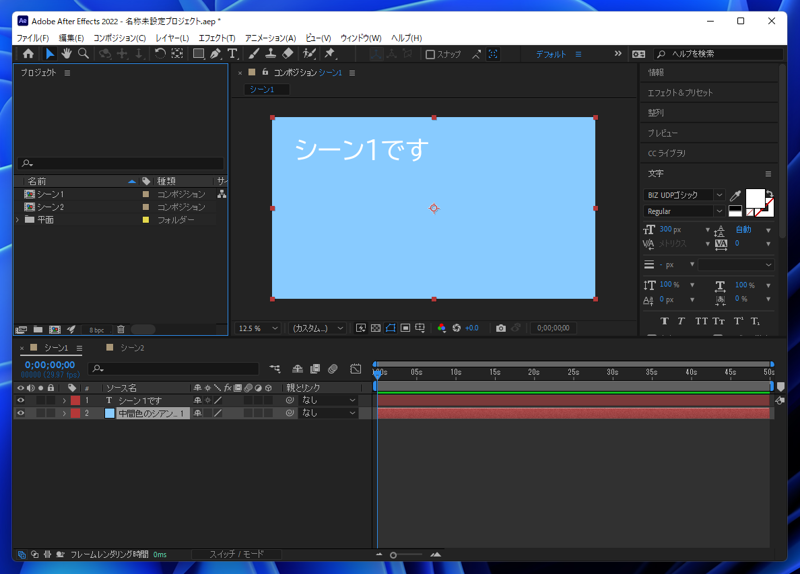Select the Zoom magnifier tool

tap(83, 54)
